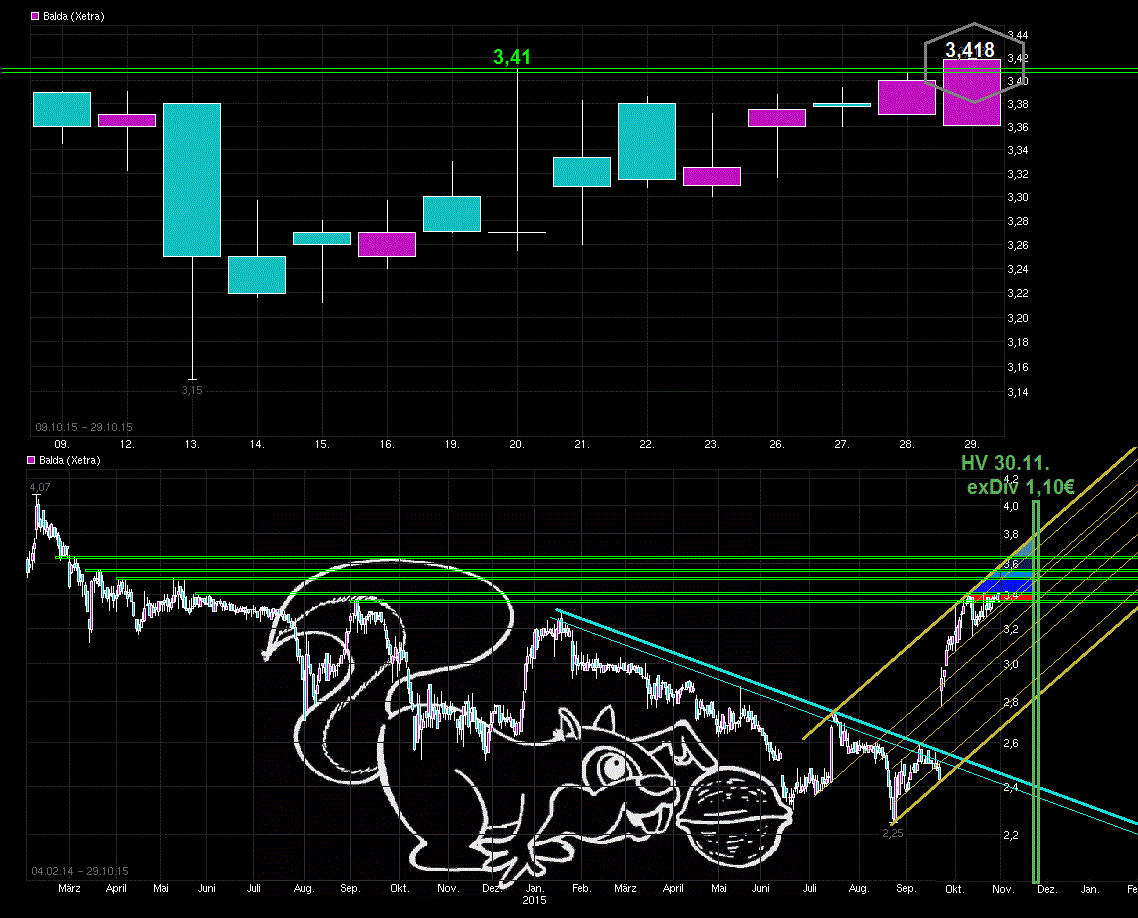Image resolution: width=1138 pixels, height=918 pixels.
Task: Click the '3,30' price axis label
Action: click(x=1018, y=197)
